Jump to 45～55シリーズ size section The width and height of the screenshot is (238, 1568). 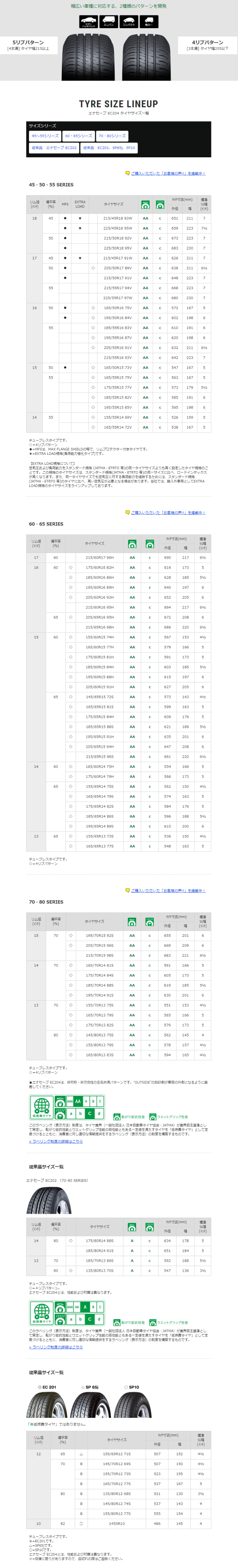45,136
